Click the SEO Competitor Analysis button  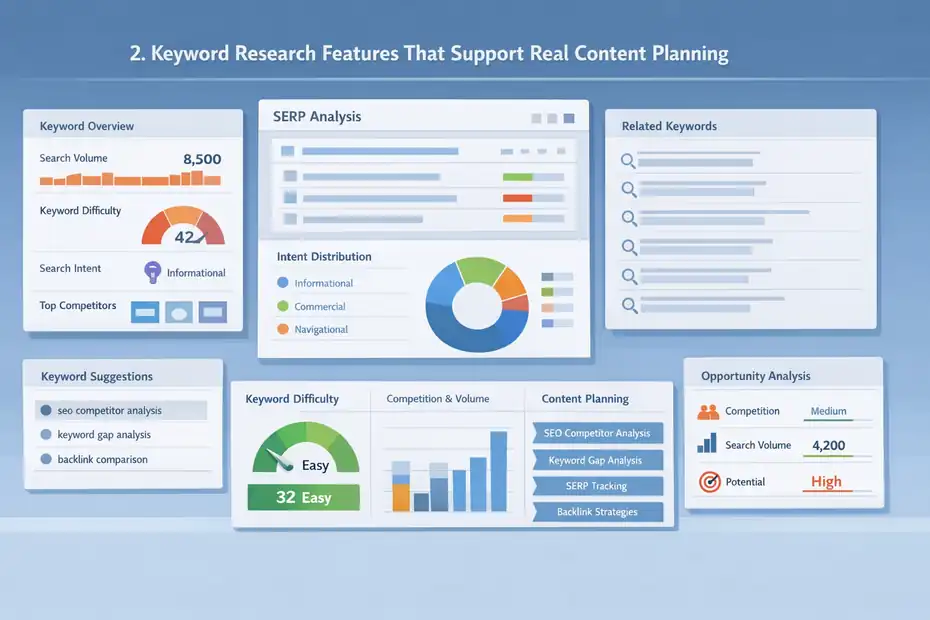tap(597, 433)
